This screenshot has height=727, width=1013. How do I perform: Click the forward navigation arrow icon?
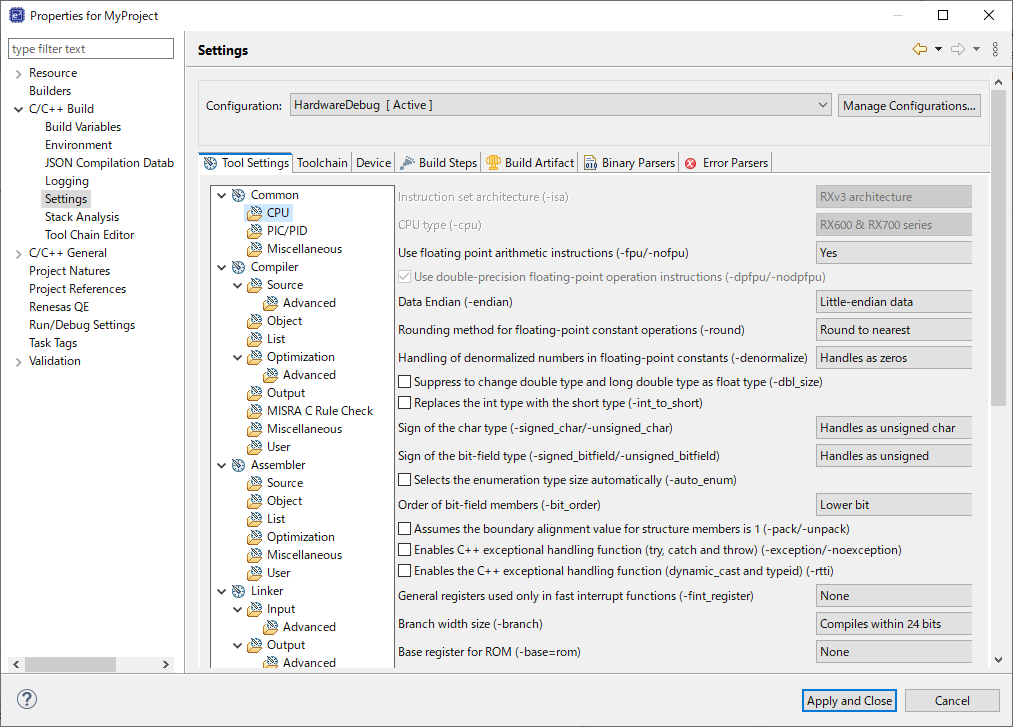click(x=958, y=49)
